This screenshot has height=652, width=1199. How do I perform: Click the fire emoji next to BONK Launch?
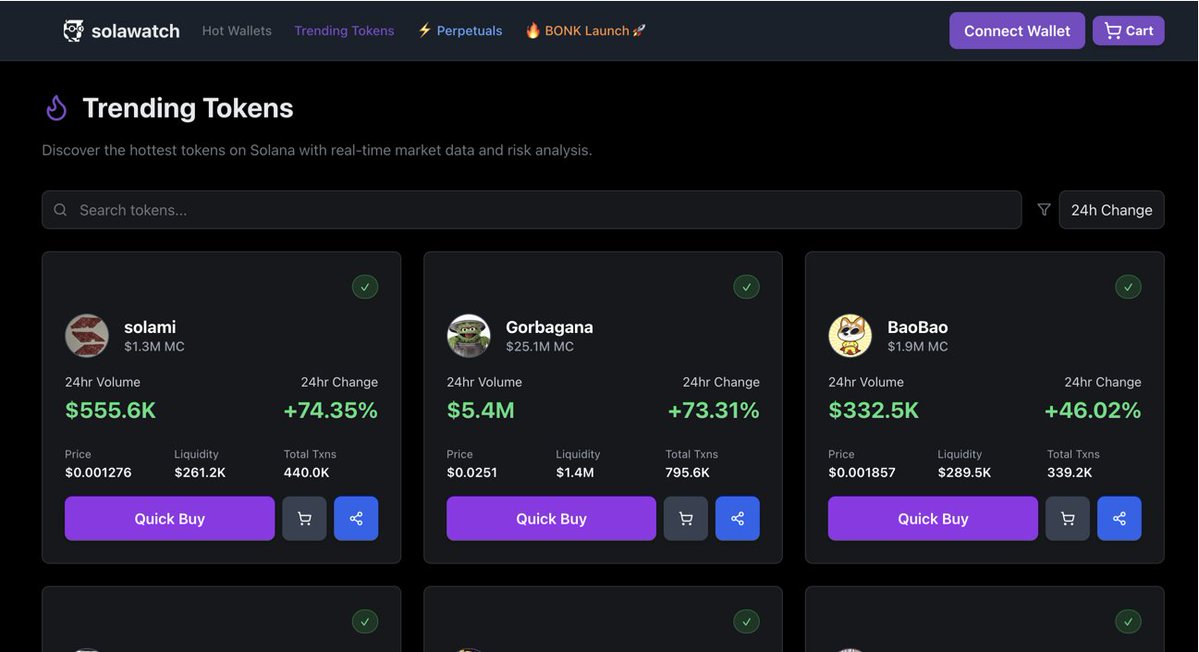533,31
